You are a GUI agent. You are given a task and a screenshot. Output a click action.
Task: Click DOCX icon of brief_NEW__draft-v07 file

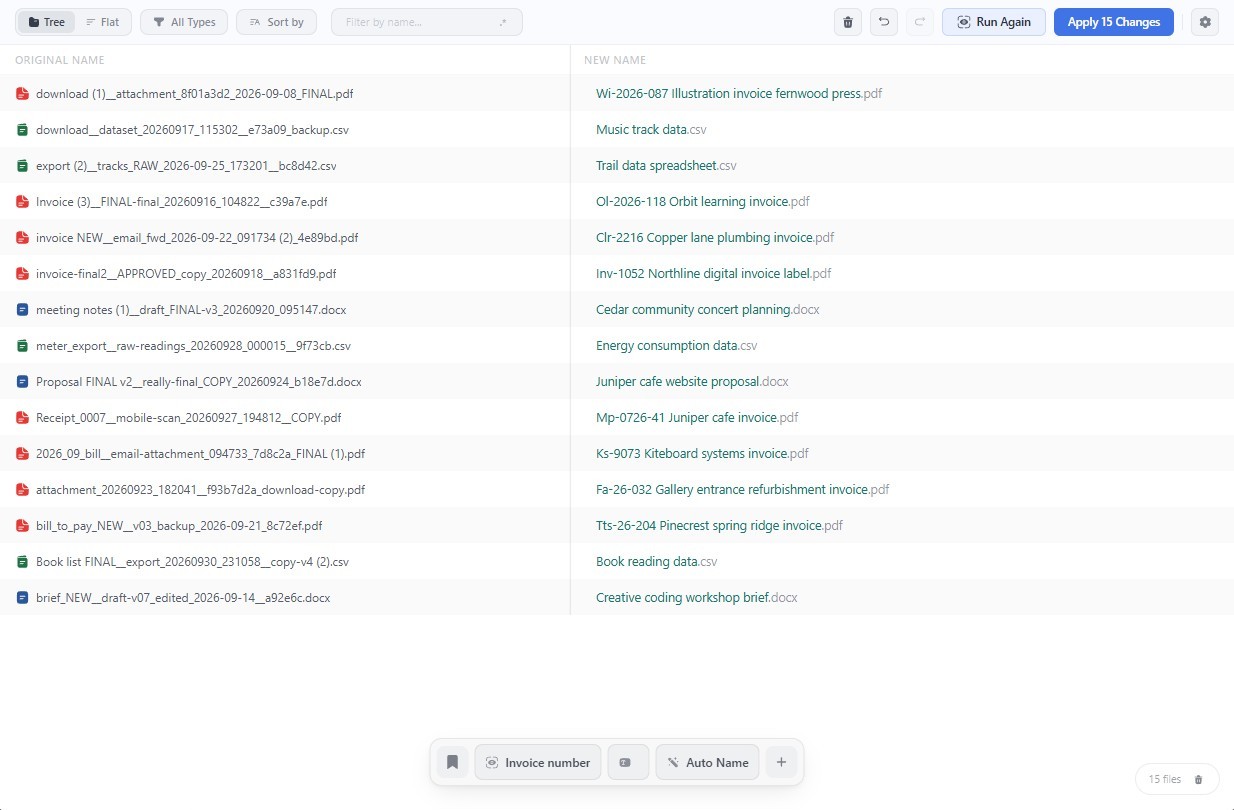pyautogui.click(x=22, y=598)
